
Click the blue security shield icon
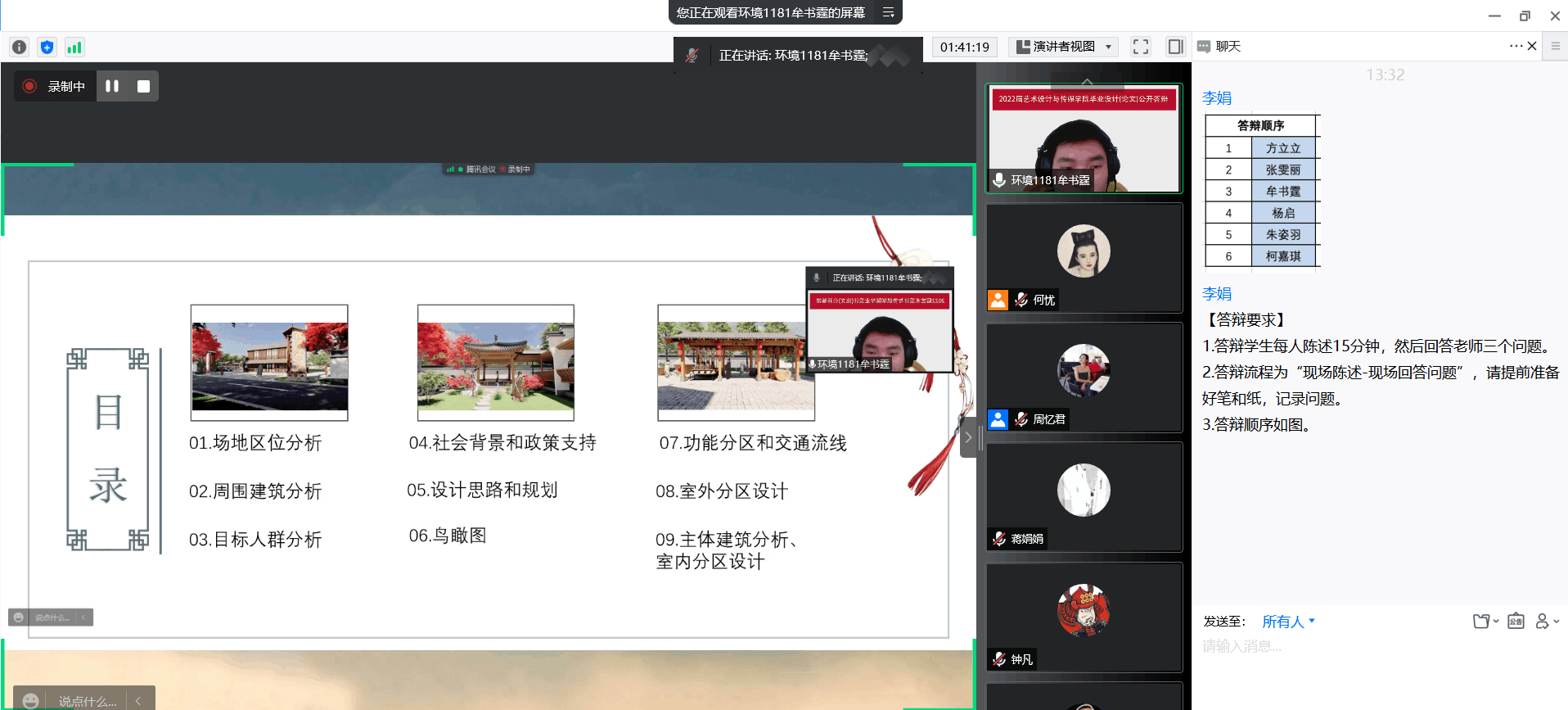tap(47, 47)
